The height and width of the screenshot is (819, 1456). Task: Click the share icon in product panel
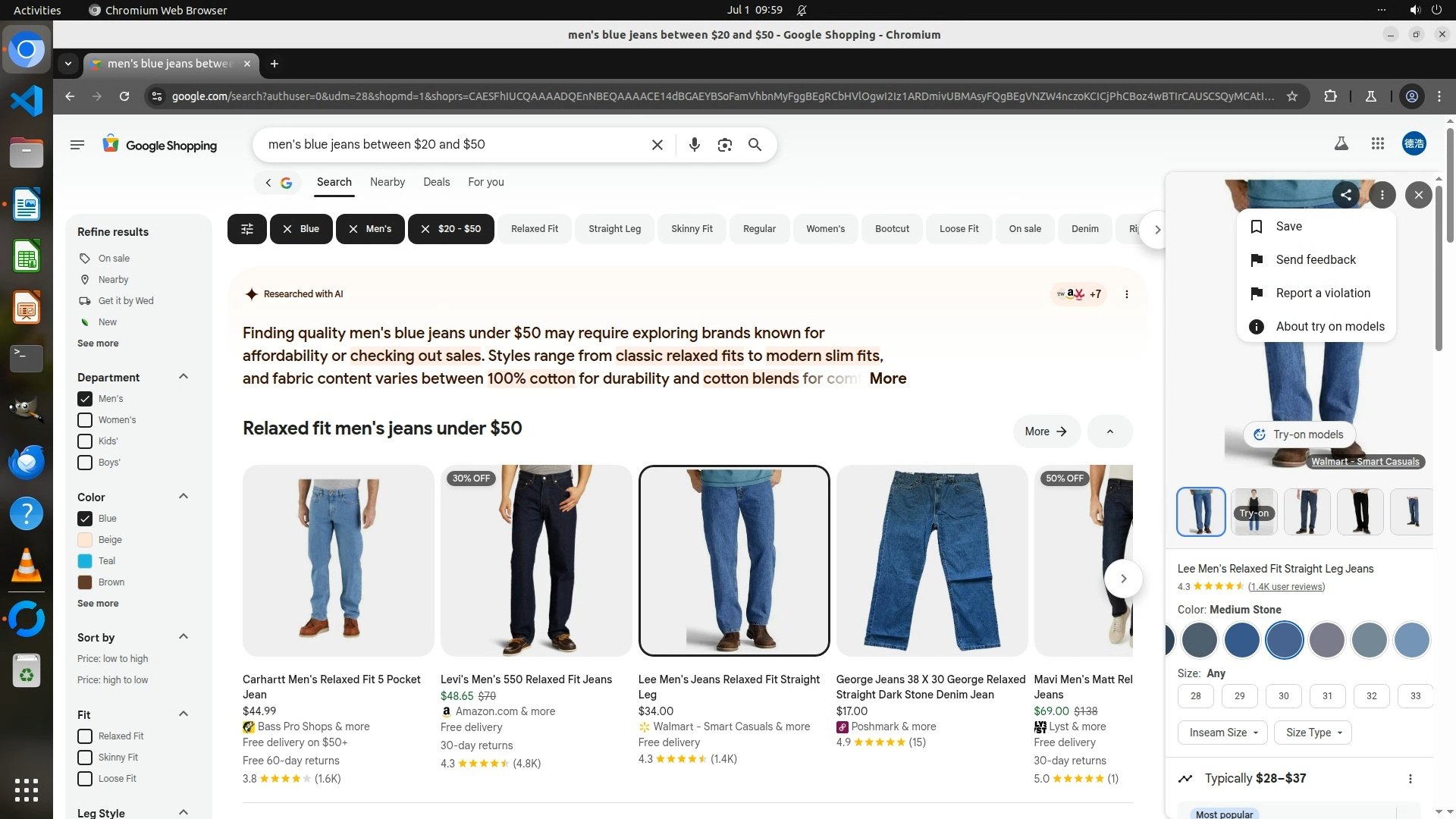(1346, 195)
